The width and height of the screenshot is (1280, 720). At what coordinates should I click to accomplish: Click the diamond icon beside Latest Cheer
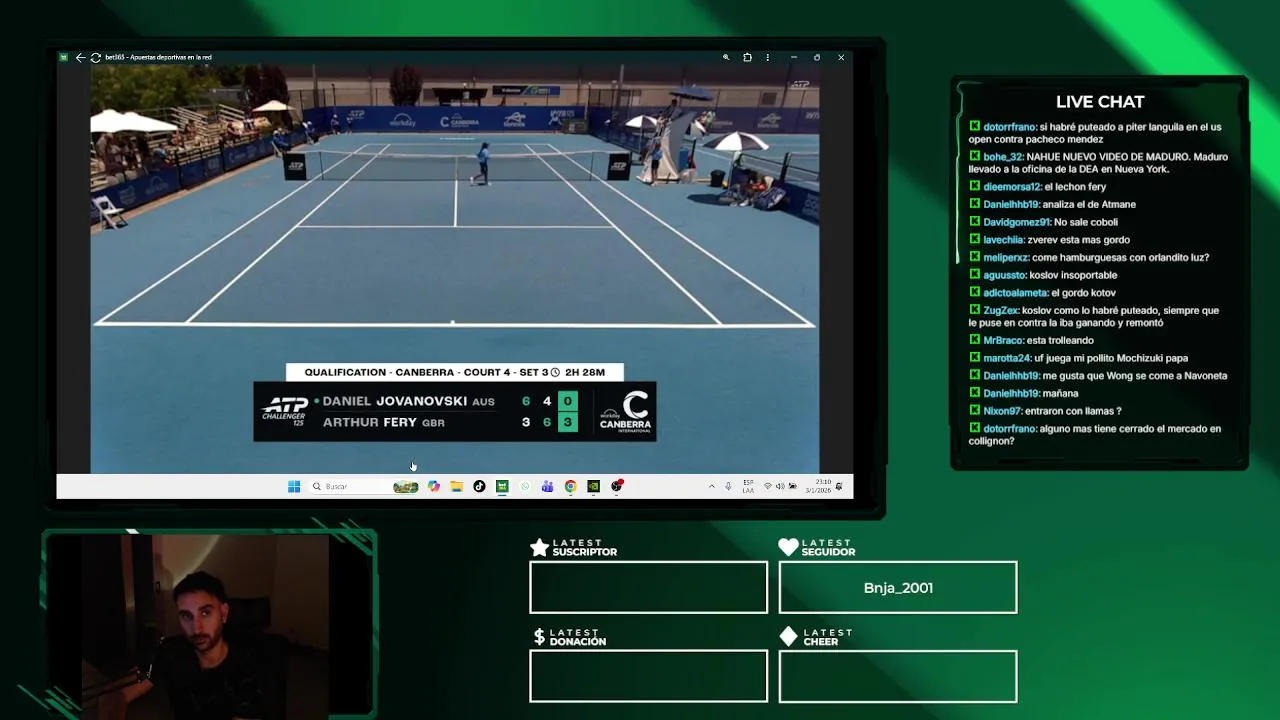coord(788,637)
